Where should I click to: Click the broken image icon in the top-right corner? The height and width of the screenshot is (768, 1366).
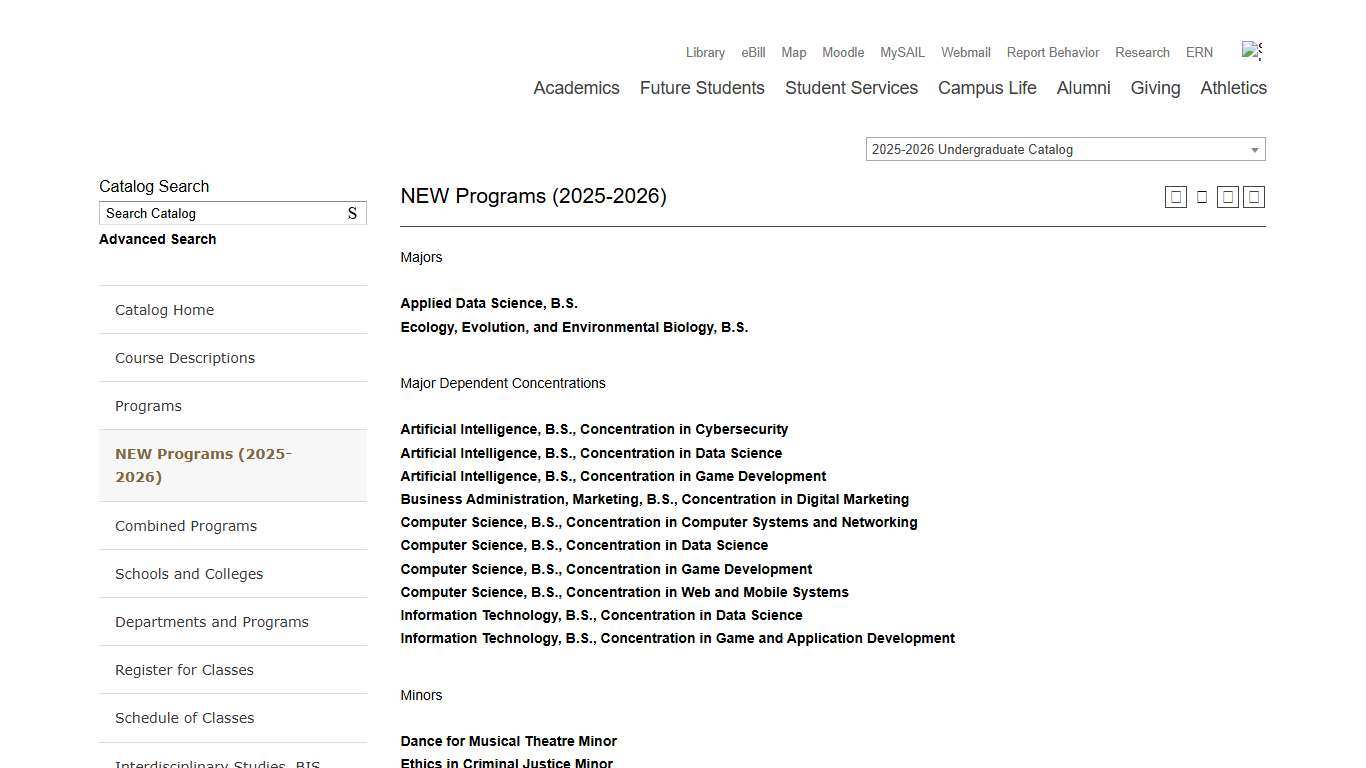coord(1252,50)
